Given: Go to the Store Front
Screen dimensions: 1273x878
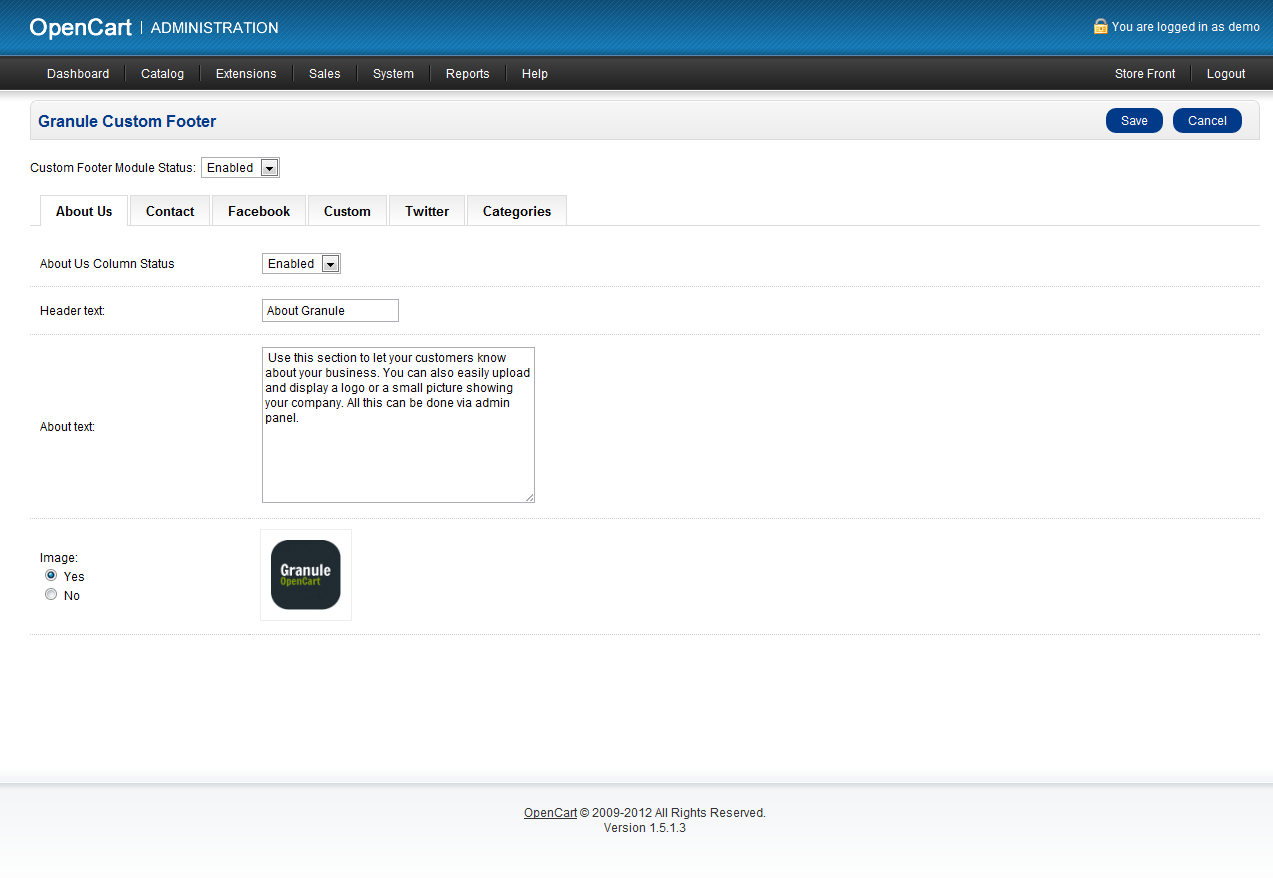Looking at the screenshot, I should click(x=1145, y=74).
